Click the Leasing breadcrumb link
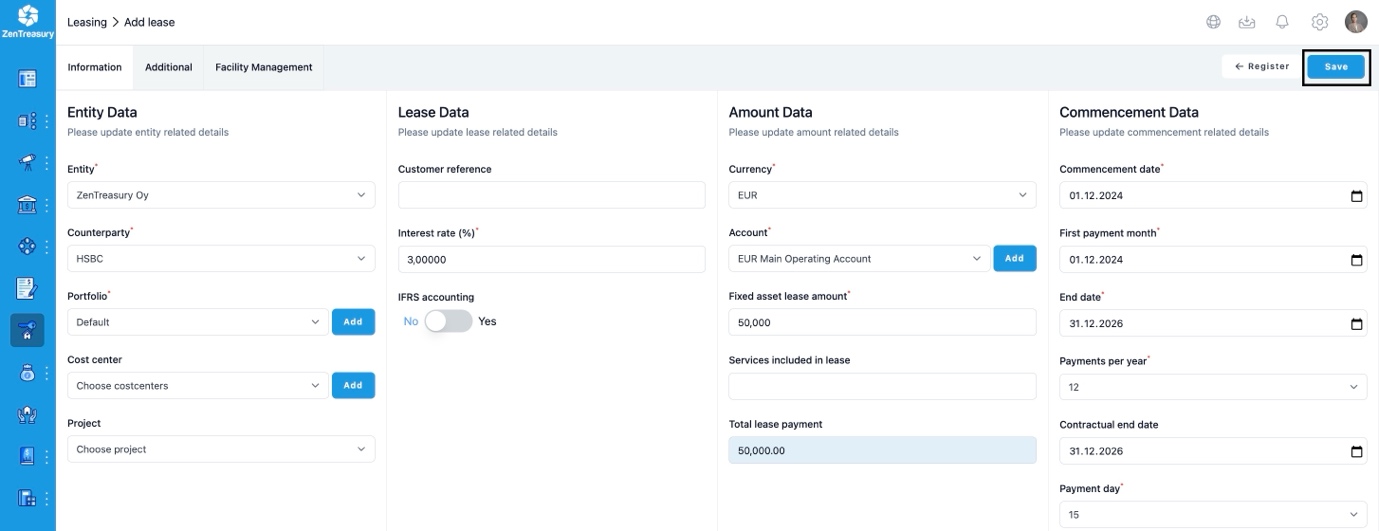The image size is (1379, 531). 87,22
